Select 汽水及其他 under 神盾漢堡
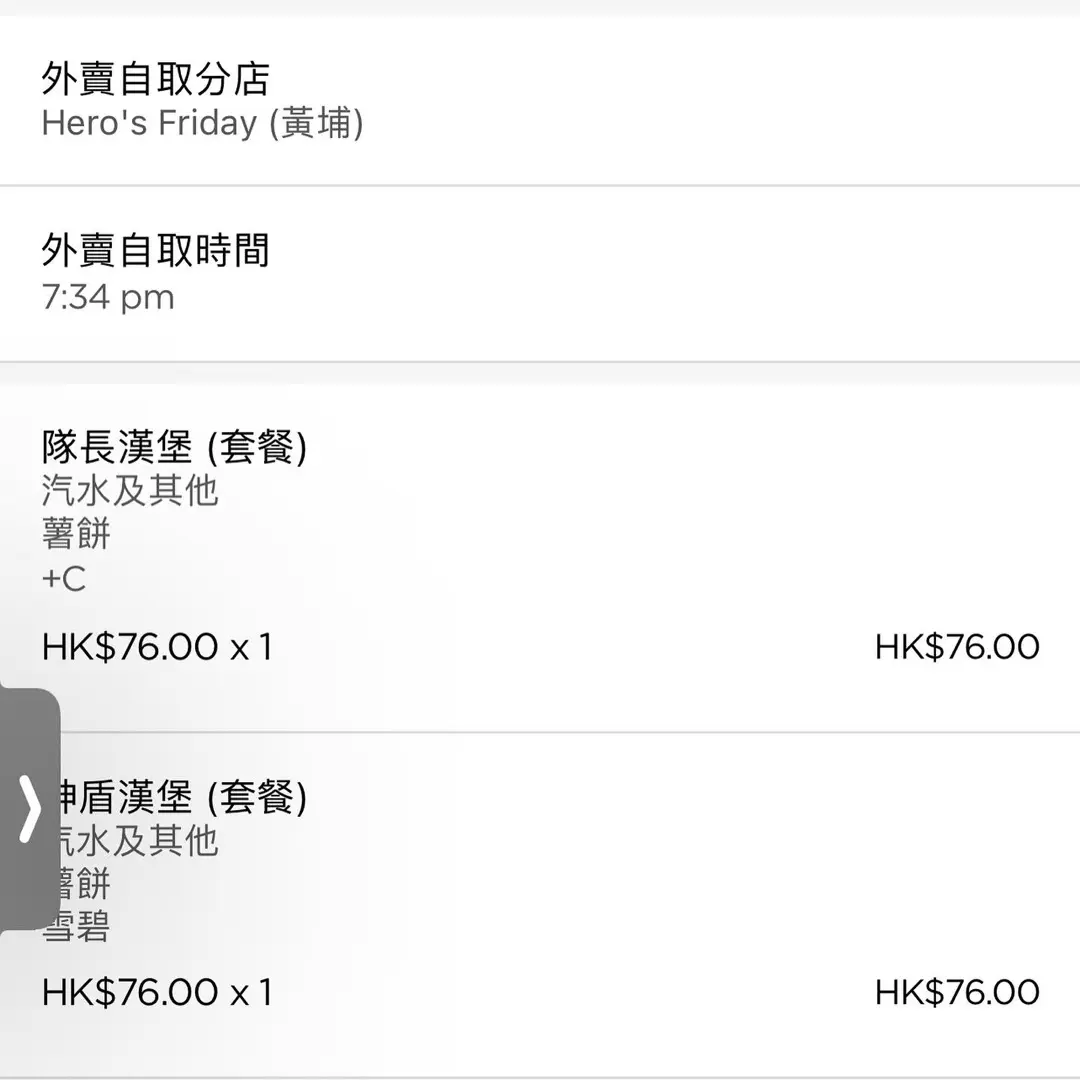The height and width of the screenshot is (1080, 1080). coord(140,840)
